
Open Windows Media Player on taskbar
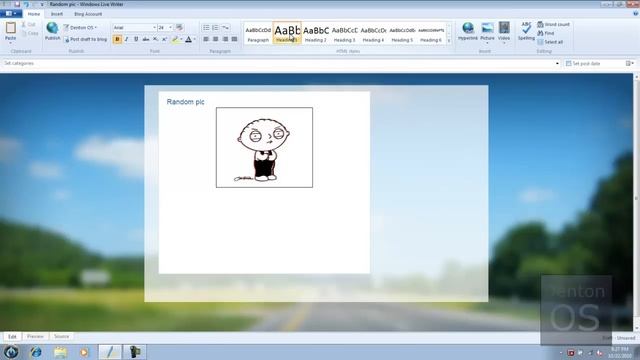(84, 352)
